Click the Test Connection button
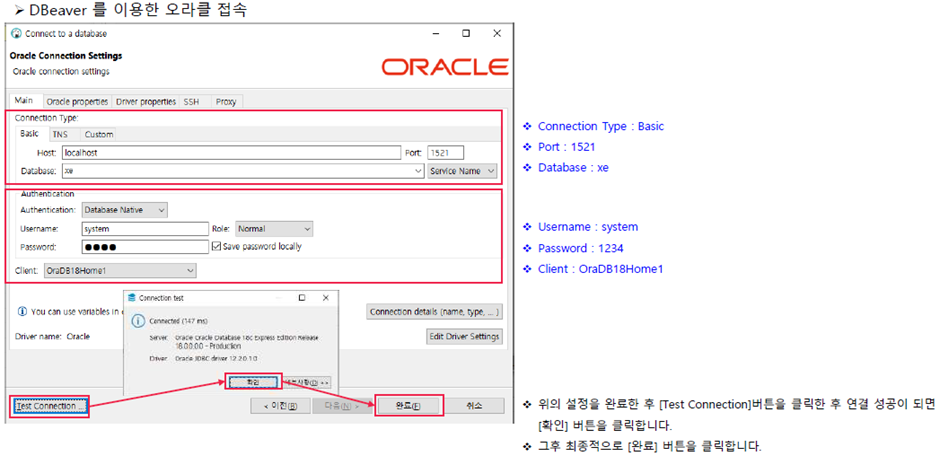The image size is (940, 456). click(50, 406)
